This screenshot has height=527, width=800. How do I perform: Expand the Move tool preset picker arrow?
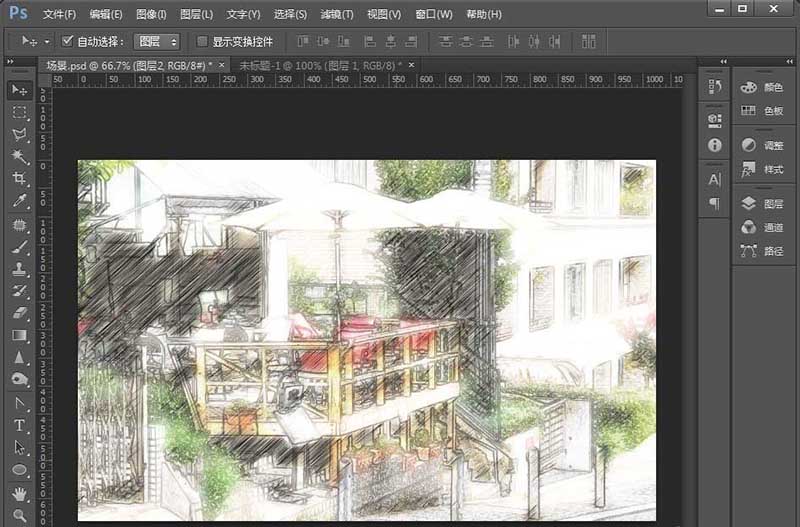(x=47, y=41)
